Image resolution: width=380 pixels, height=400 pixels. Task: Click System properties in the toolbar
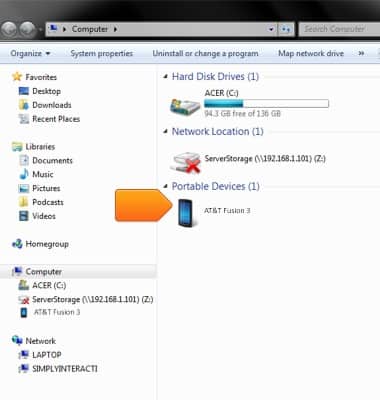(x=101, y=53)
